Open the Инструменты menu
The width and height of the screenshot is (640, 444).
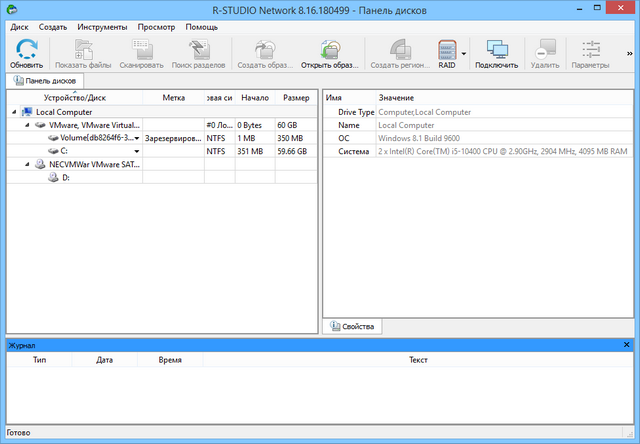pyautogui.click(x=102, y=27)
